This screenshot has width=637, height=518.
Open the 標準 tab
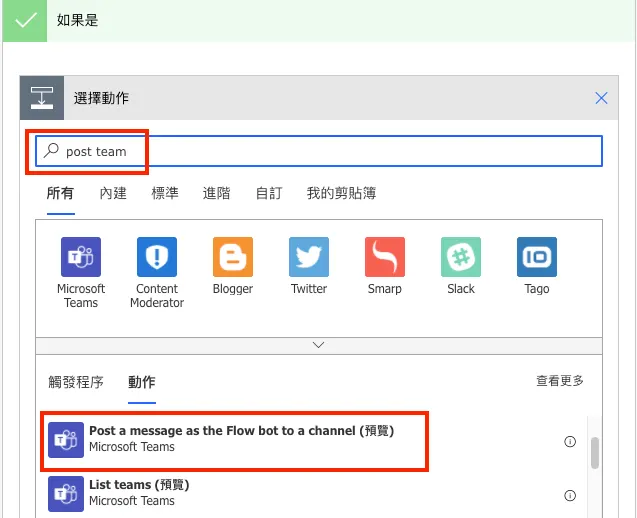(x=165, y=193)
